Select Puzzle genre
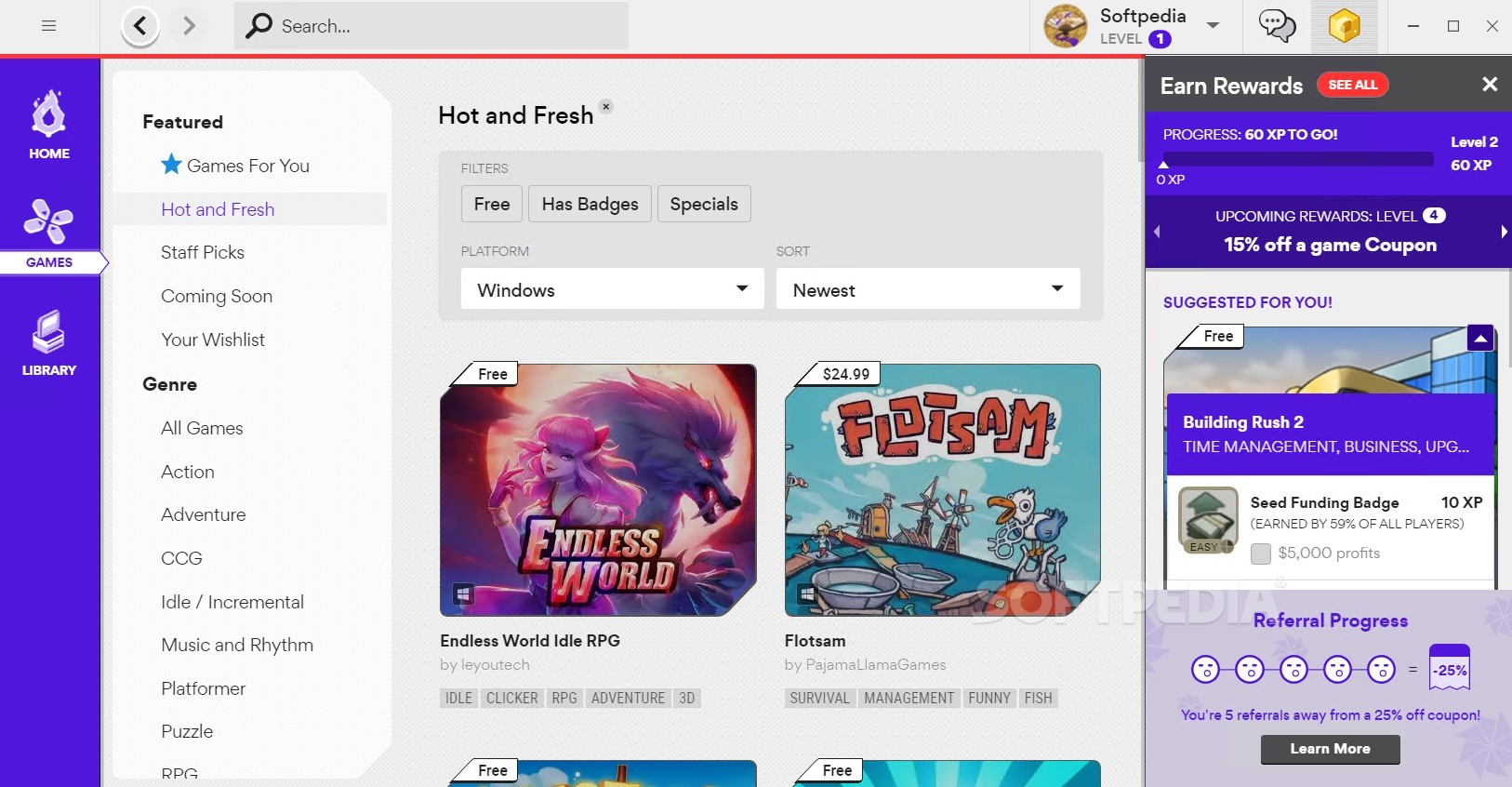The width and height of the screenshot is (1512, 787). click(x=187, y=731)
